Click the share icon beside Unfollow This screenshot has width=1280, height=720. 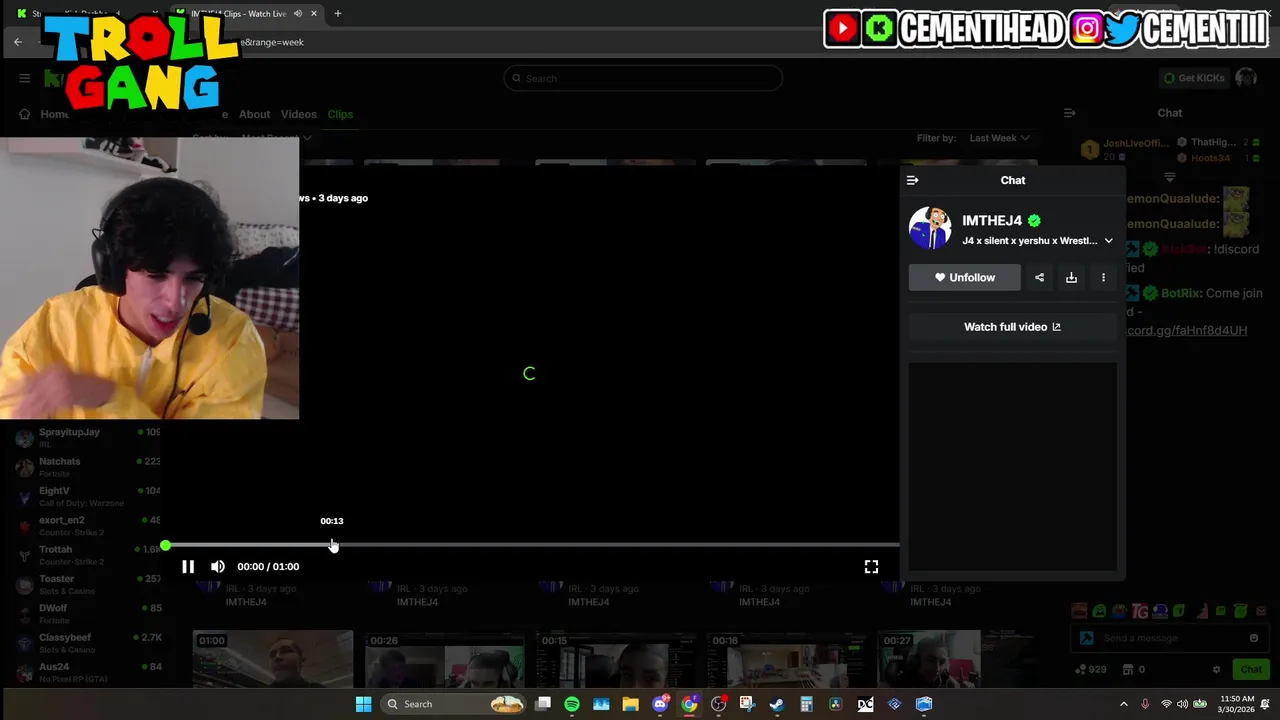(x=1039, y=277)
